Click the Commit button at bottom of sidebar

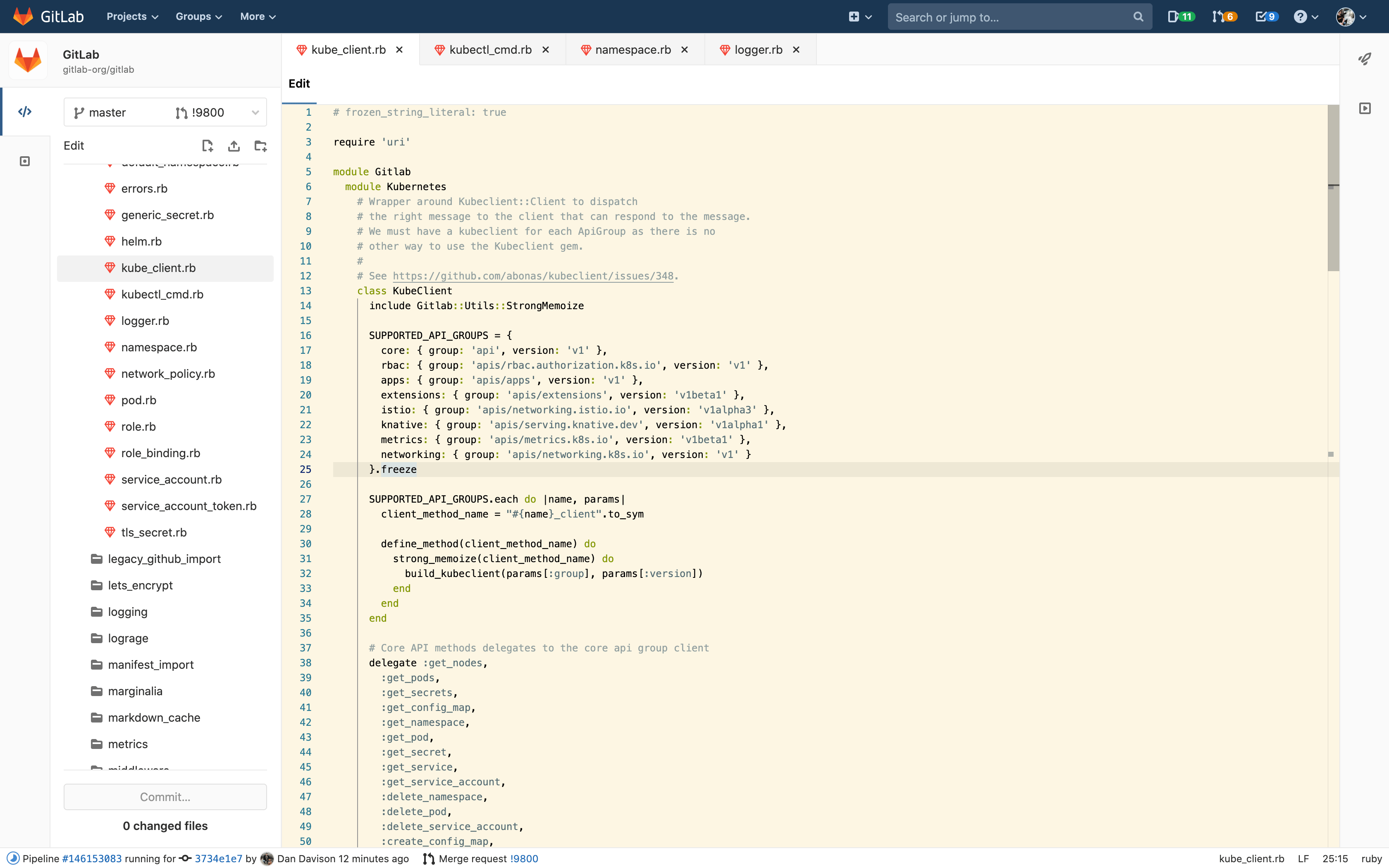(x=165, y=796)
